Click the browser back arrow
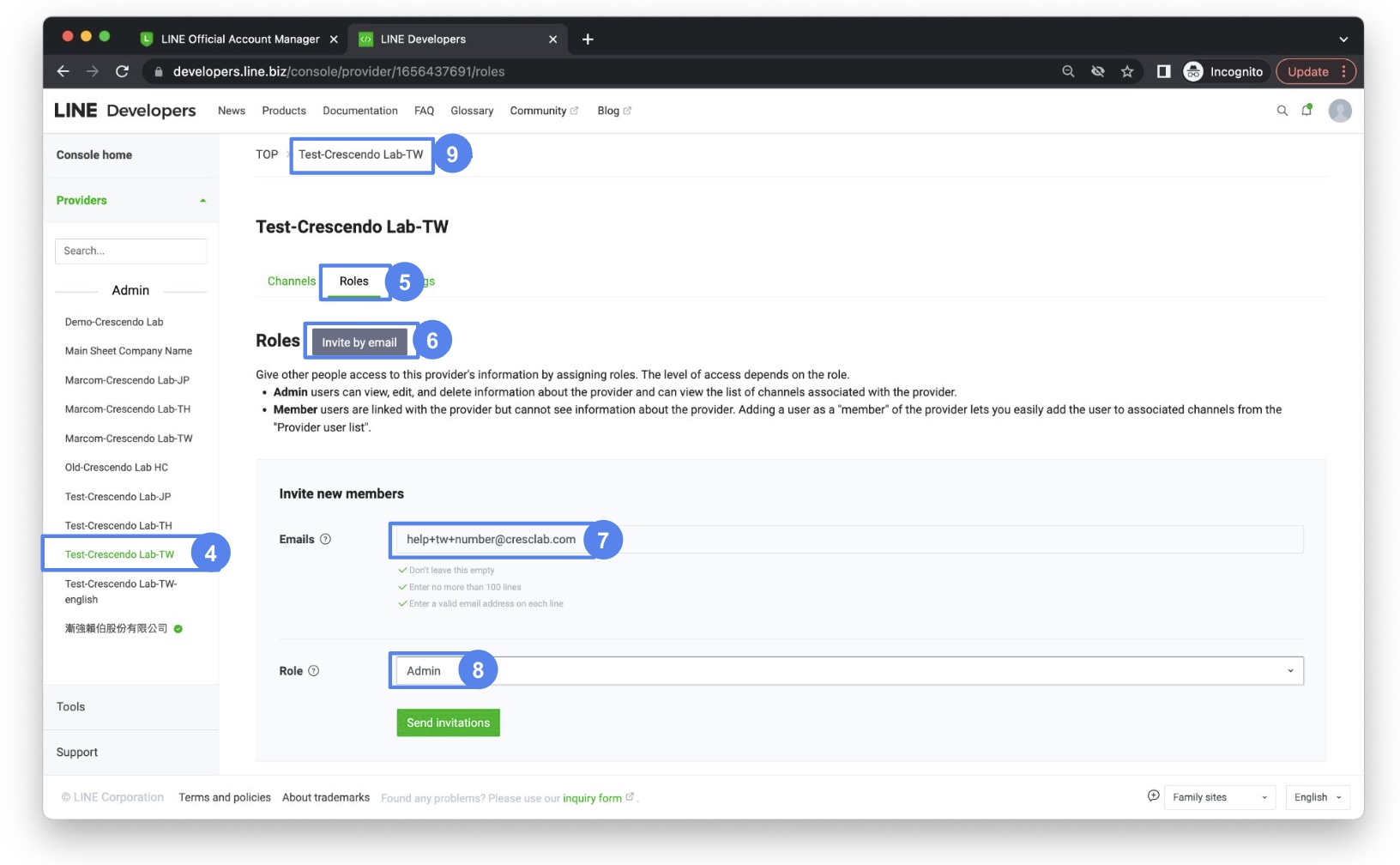1400x865 pixels. (x=63, y=71)
